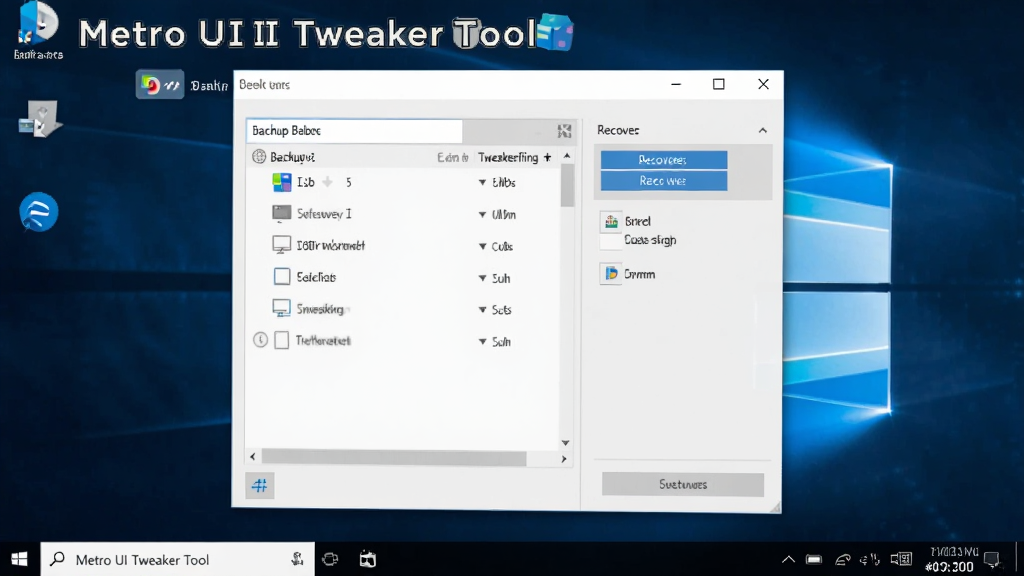
Task: Click the up arrow of the vertical scrollbar
Action: pos(567,156)
